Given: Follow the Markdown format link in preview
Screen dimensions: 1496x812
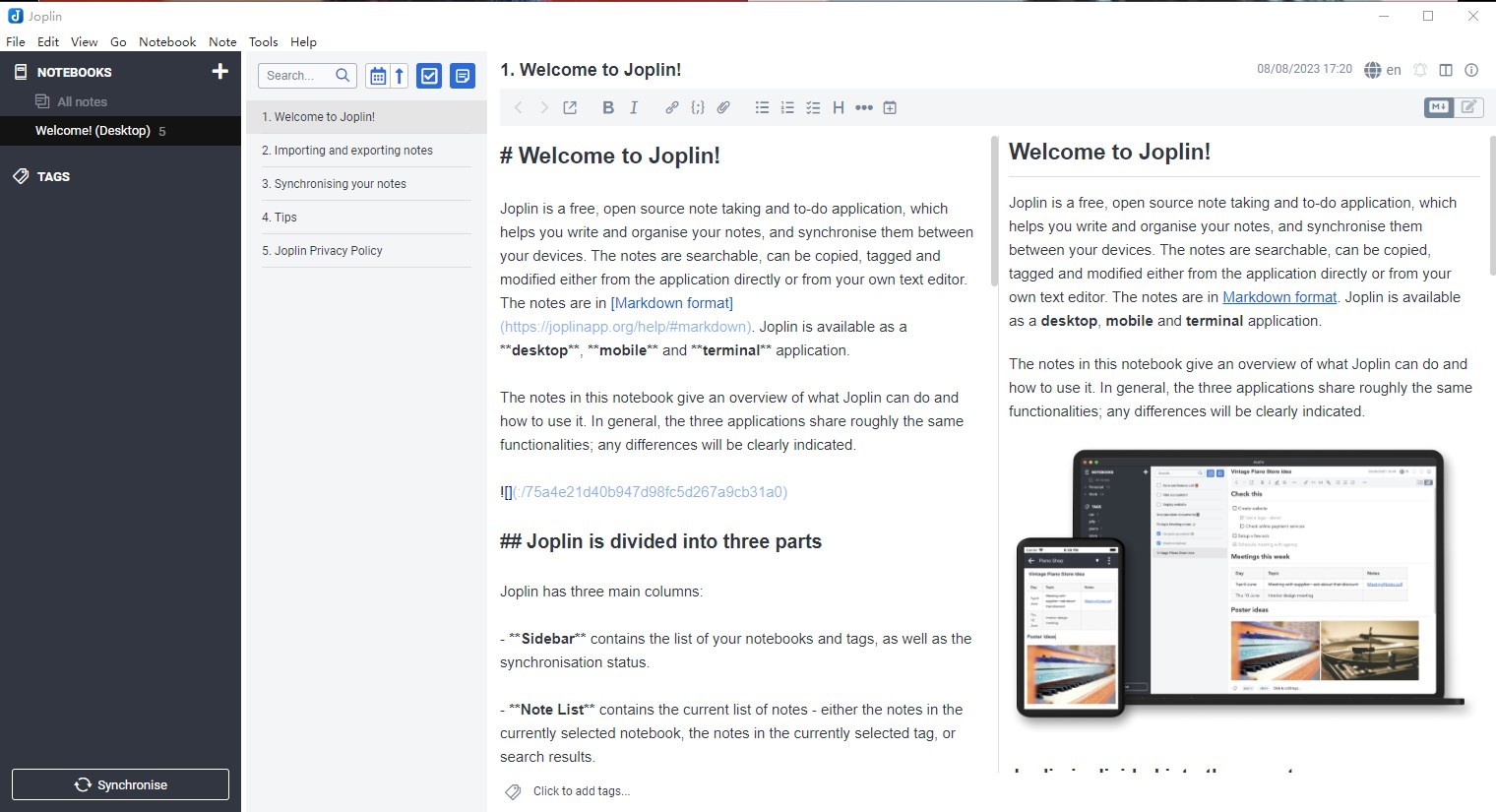Looking at the screenshot, I should [1279, 297].
